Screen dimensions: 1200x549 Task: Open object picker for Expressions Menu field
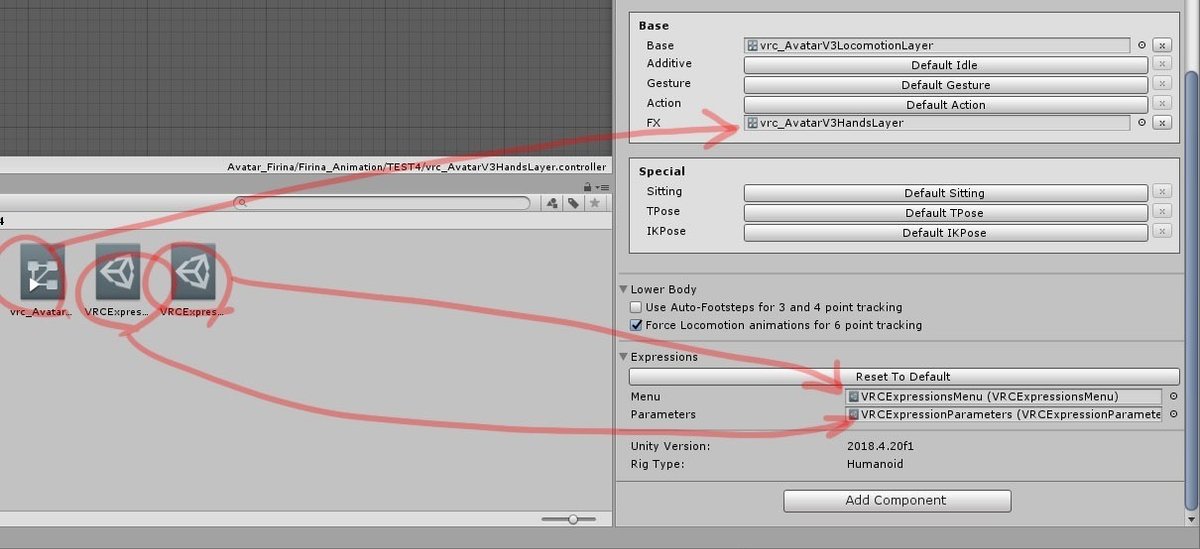[x=1173, y=396]
